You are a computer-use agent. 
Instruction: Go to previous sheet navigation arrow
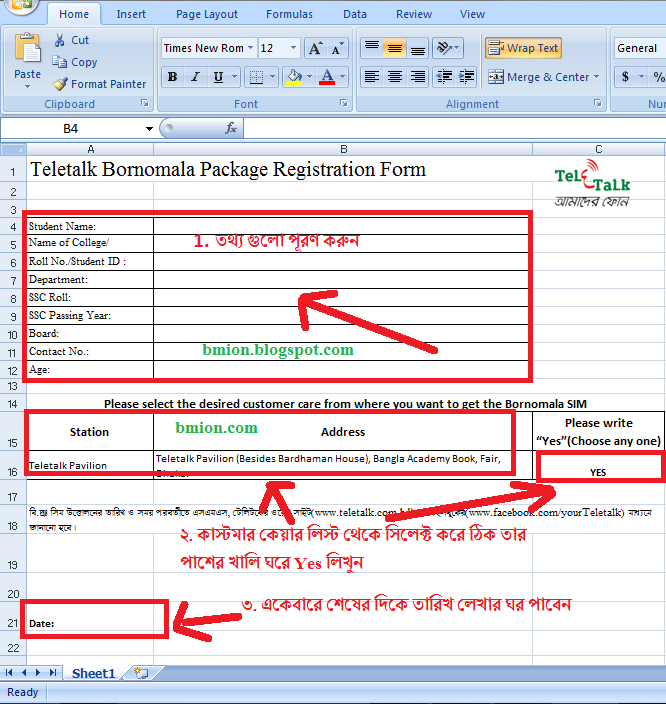click(24, 673)
